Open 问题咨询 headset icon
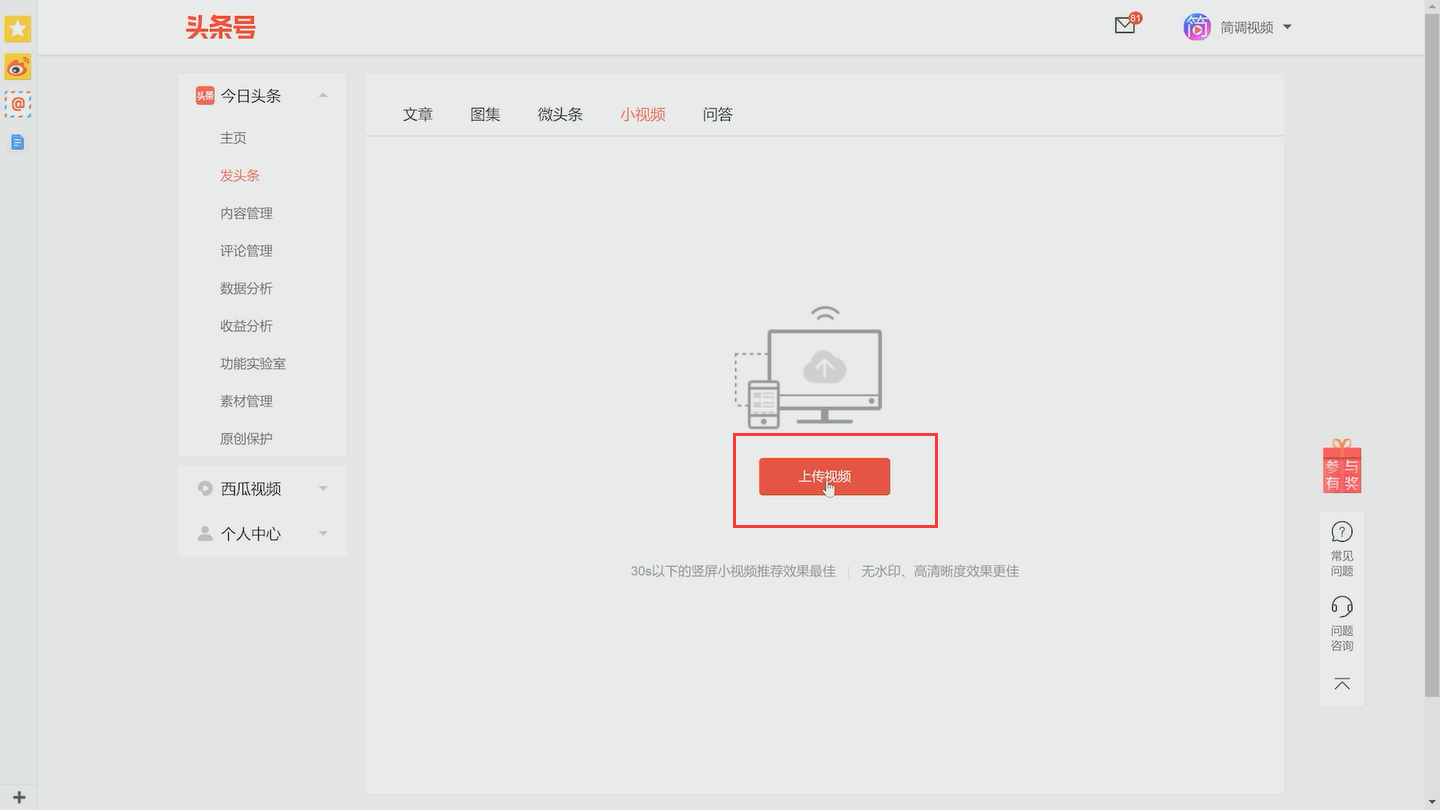 1342,606
